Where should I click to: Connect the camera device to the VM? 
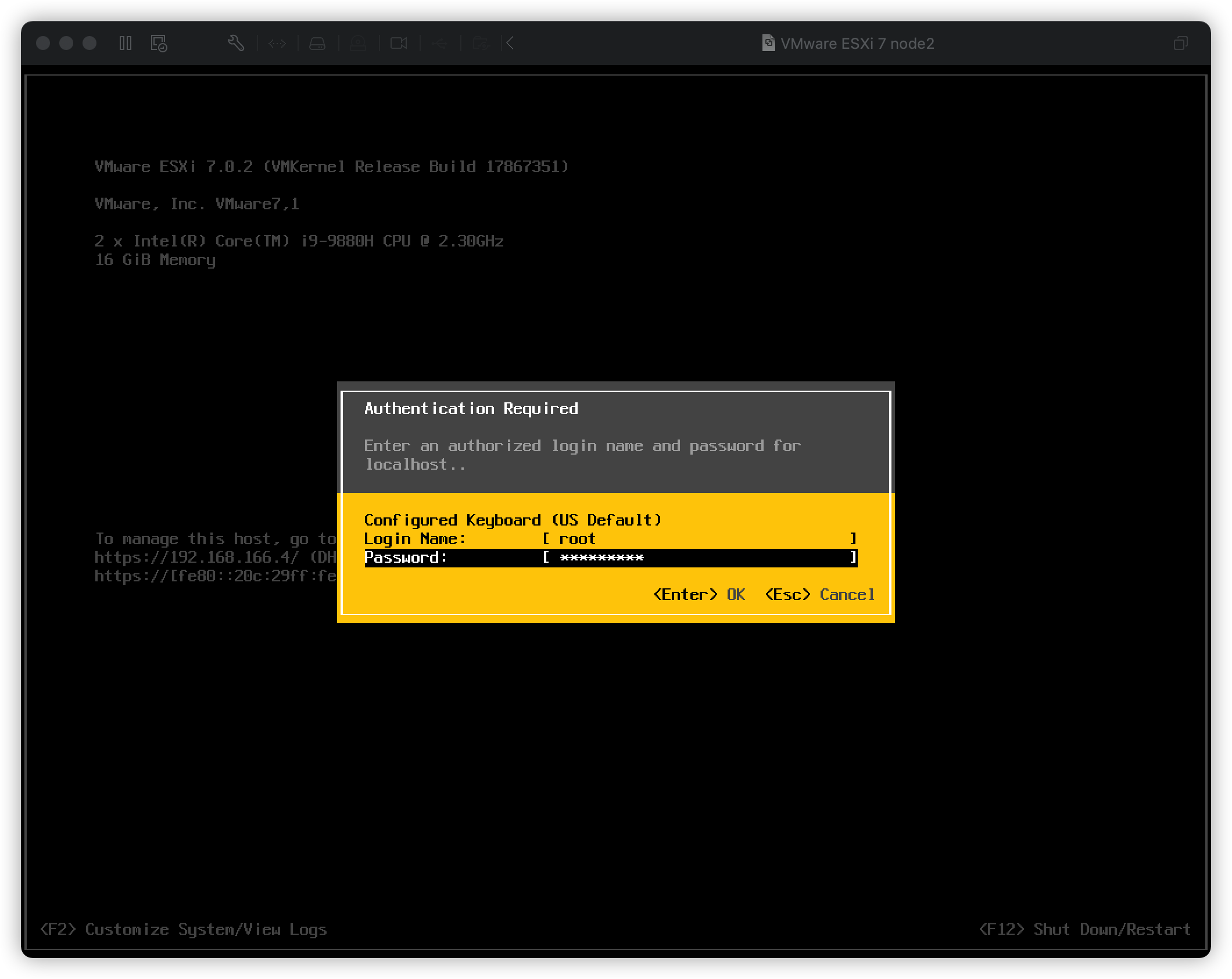(x=358, y=43)
